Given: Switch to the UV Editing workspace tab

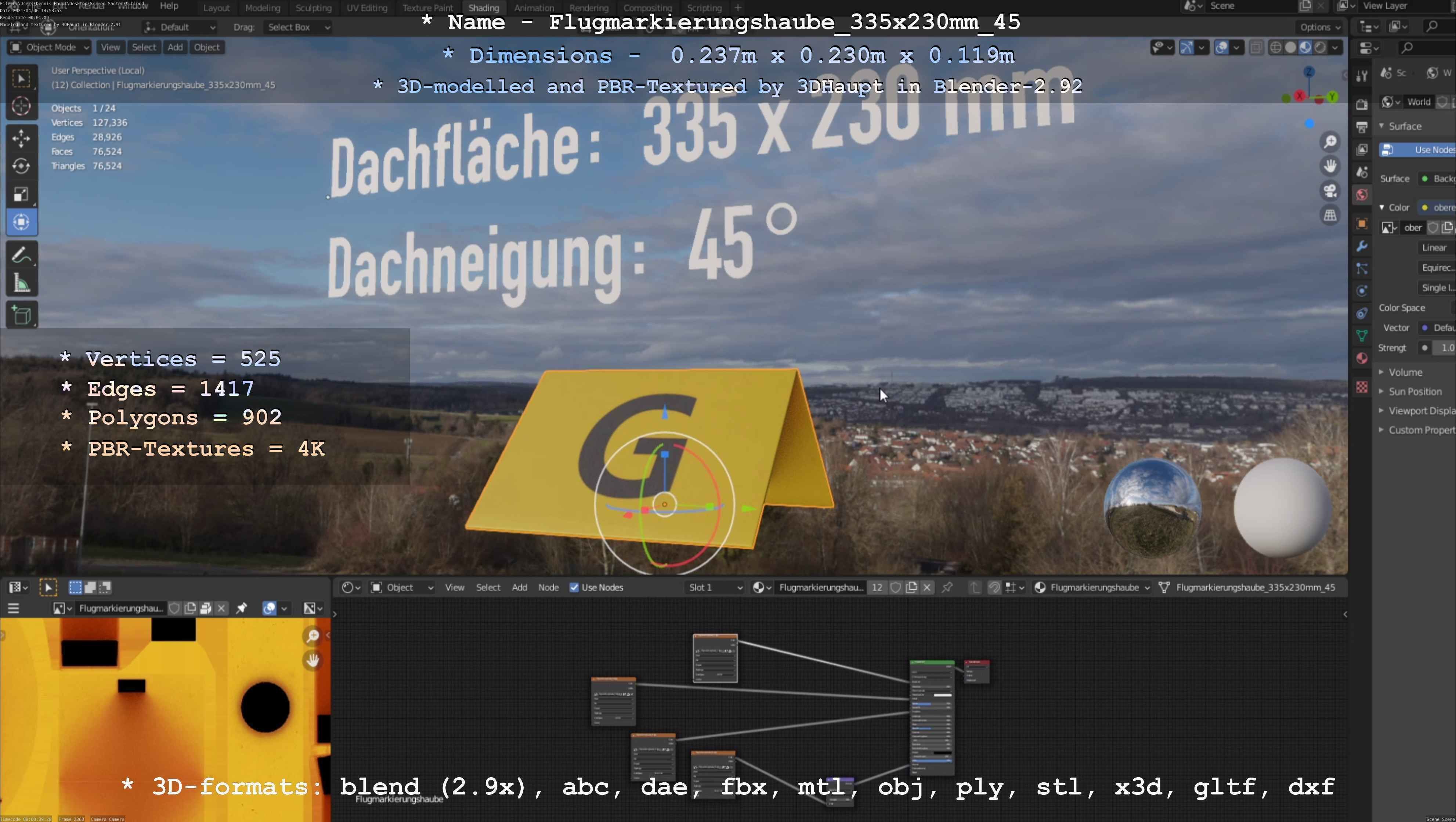Looking at the screenshot, I should coord(367,8).
